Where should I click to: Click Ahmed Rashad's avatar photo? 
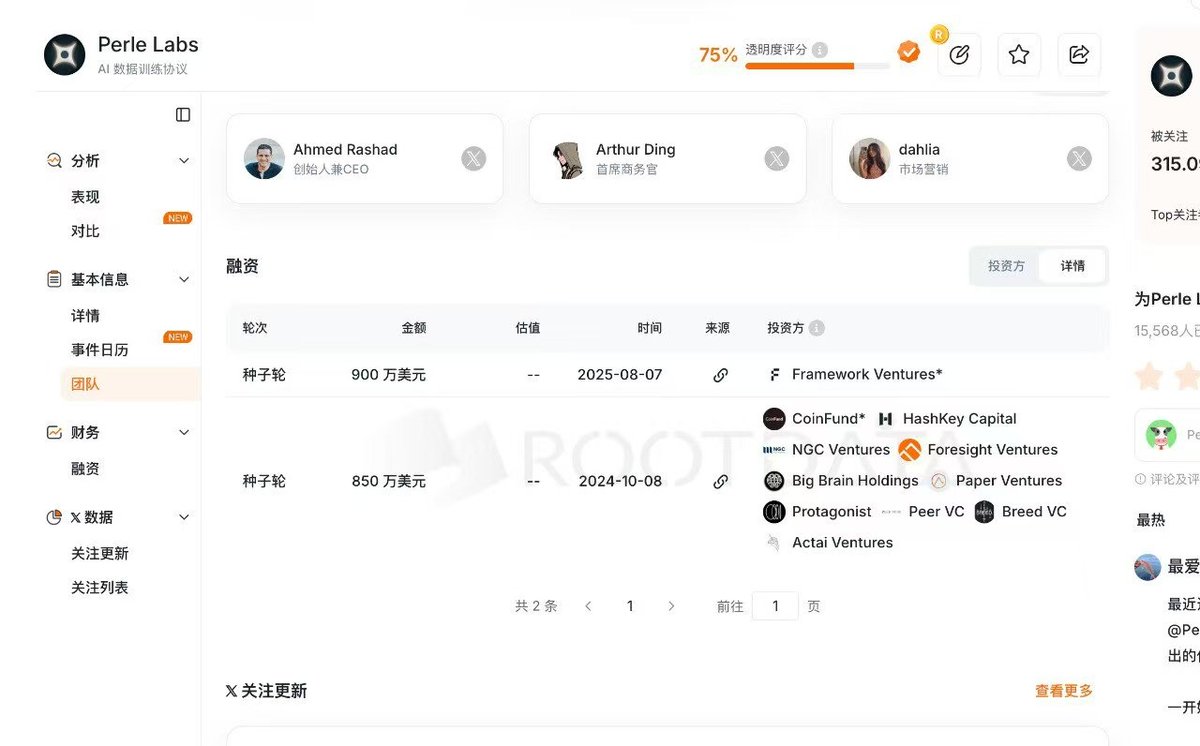coord(264,158)
